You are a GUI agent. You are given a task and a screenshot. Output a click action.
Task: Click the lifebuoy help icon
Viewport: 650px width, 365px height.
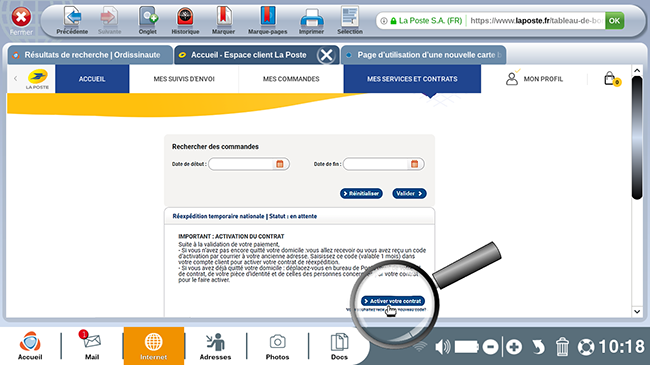[586, 347]
